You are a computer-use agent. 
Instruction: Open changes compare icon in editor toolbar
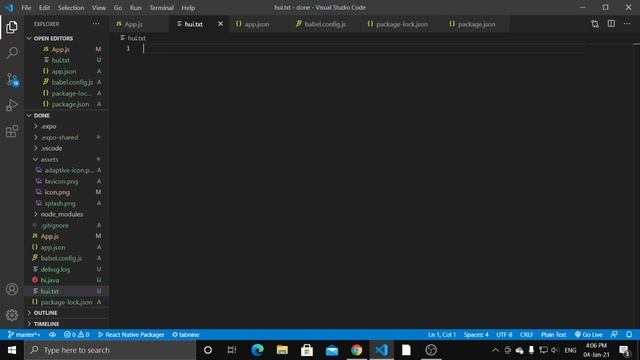coord(595,24)
